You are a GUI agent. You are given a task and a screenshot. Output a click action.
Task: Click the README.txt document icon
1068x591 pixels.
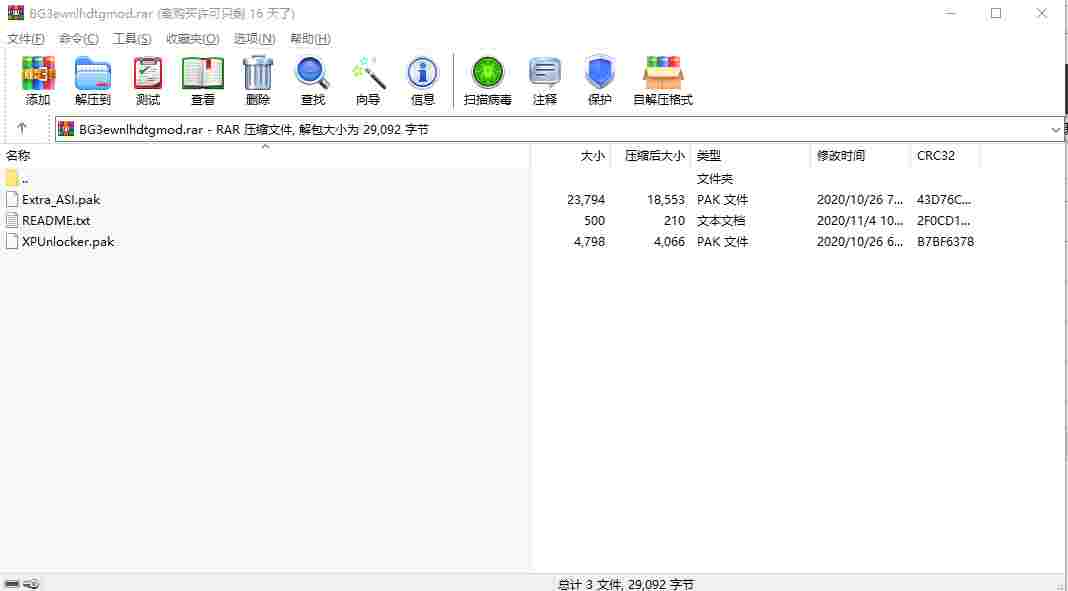(12, 221)
